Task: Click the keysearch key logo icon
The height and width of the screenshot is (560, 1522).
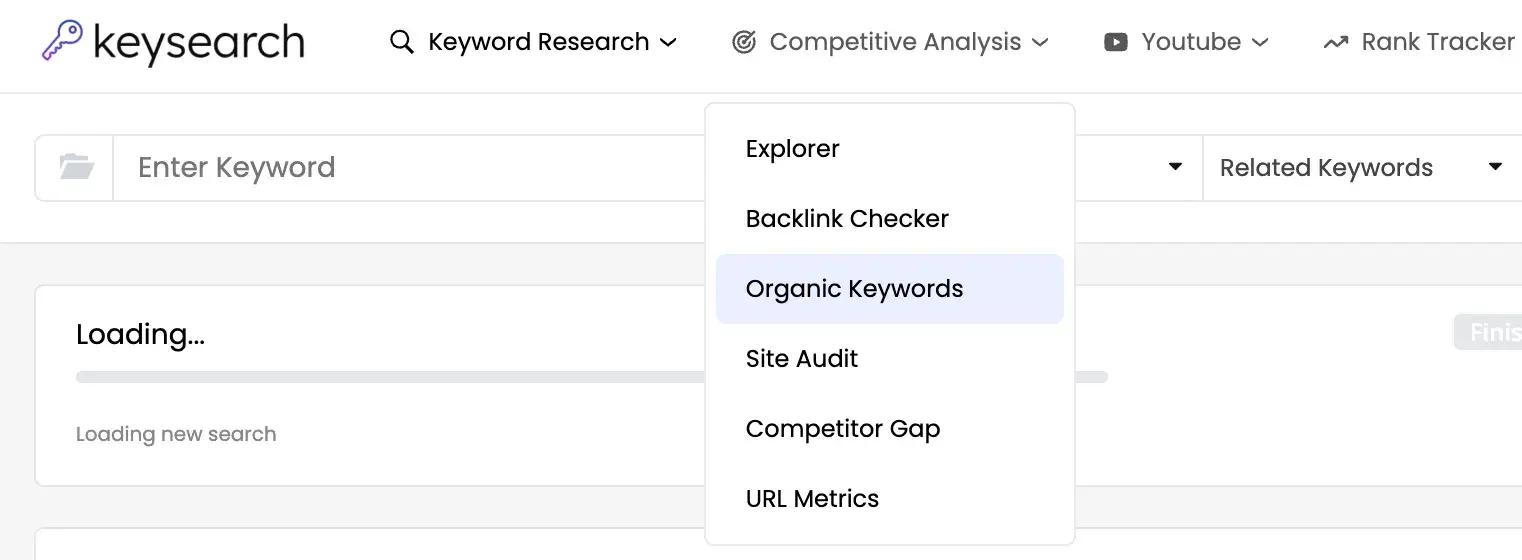Action: point(62,42)
